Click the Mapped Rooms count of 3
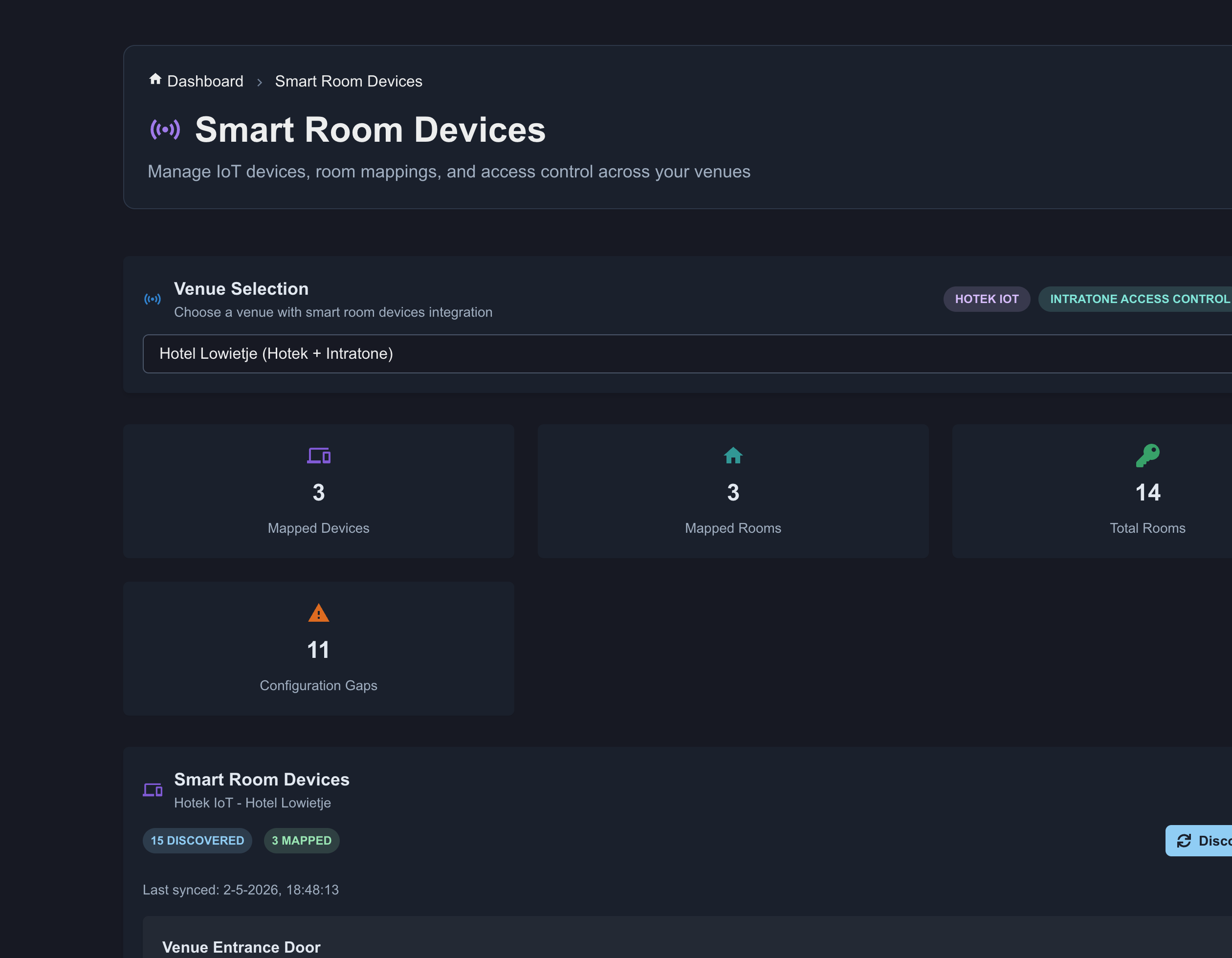 (x=733, y=492)
